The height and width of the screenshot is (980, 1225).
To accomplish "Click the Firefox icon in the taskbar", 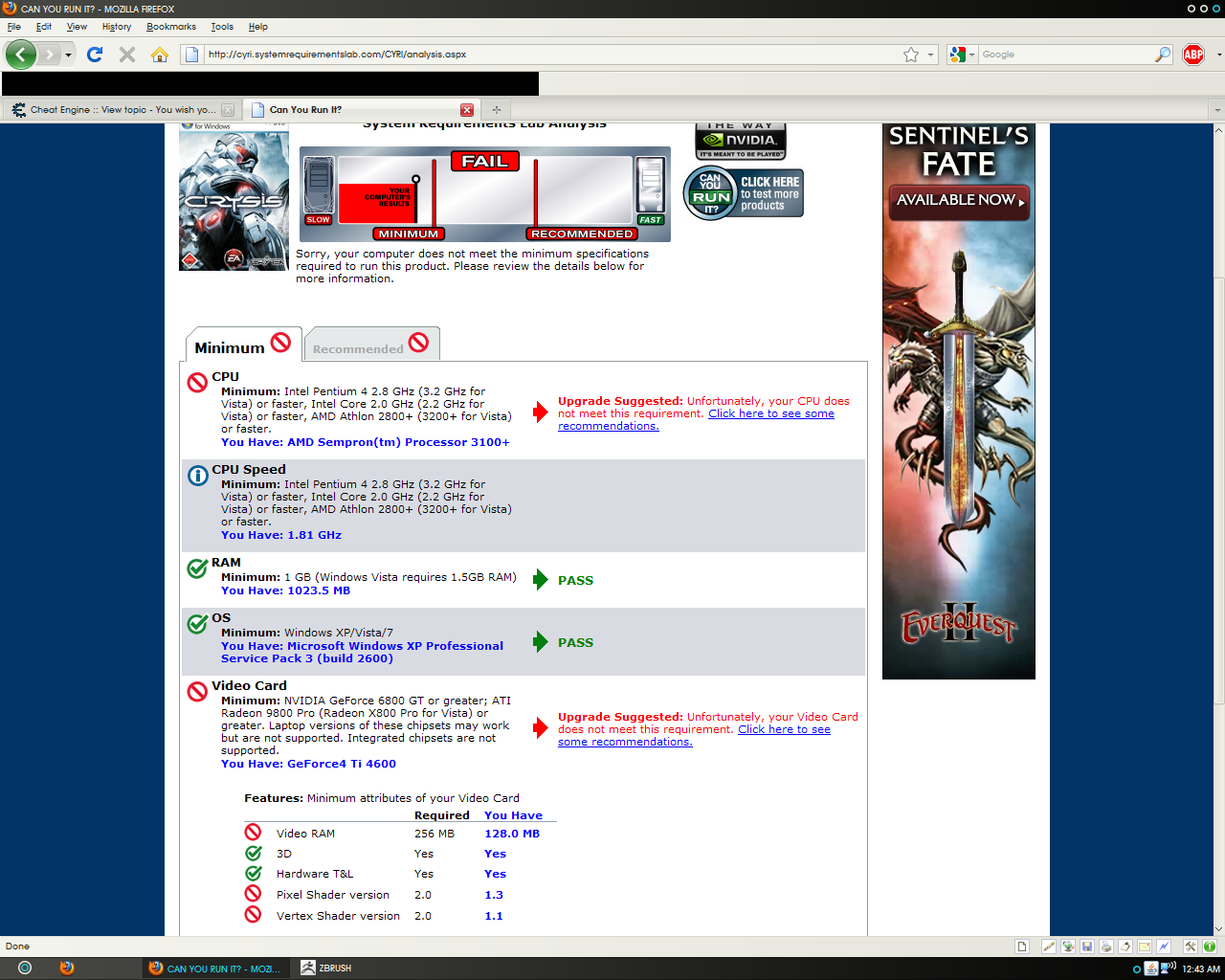I will coord(67,968).
